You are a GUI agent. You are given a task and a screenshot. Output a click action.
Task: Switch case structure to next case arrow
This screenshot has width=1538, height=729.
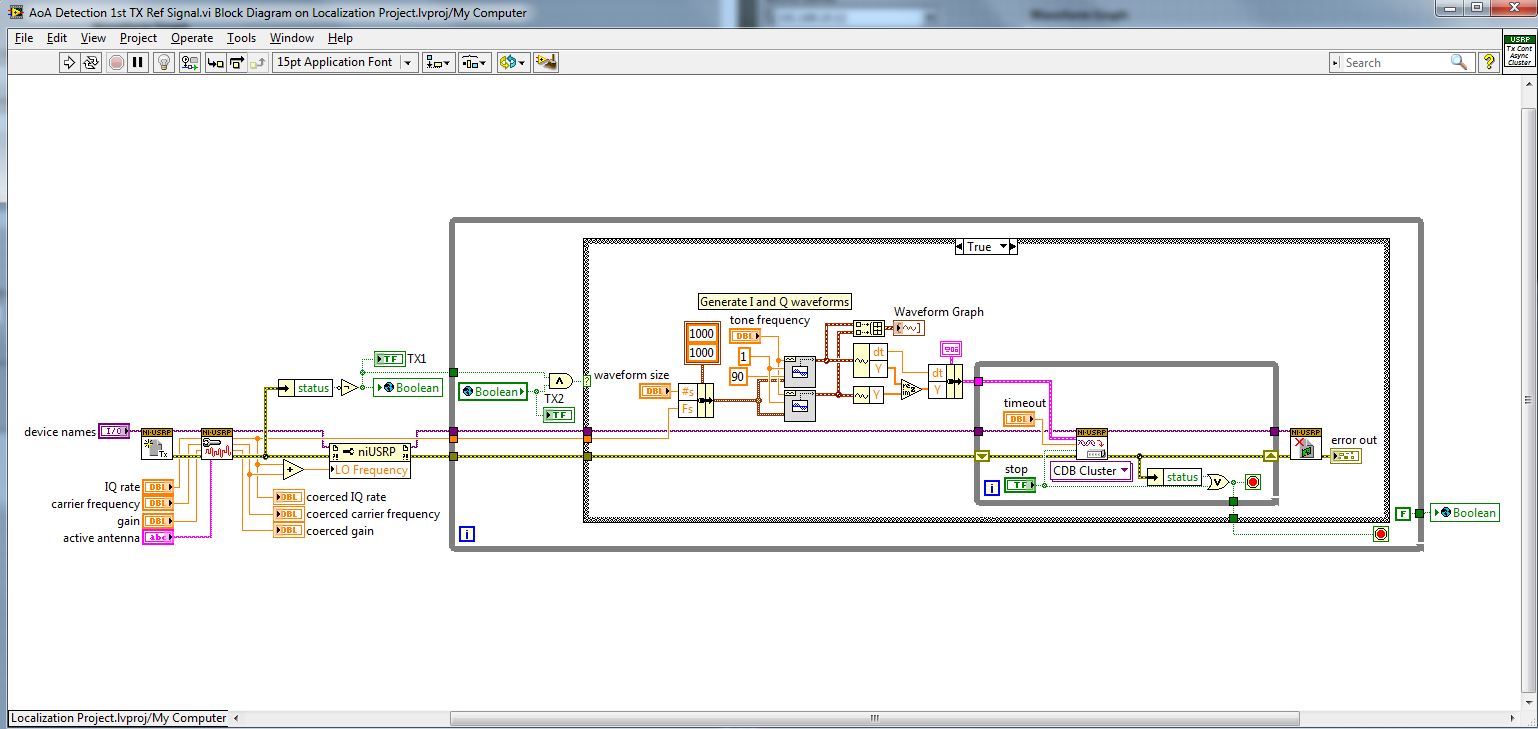[1011, 246]
